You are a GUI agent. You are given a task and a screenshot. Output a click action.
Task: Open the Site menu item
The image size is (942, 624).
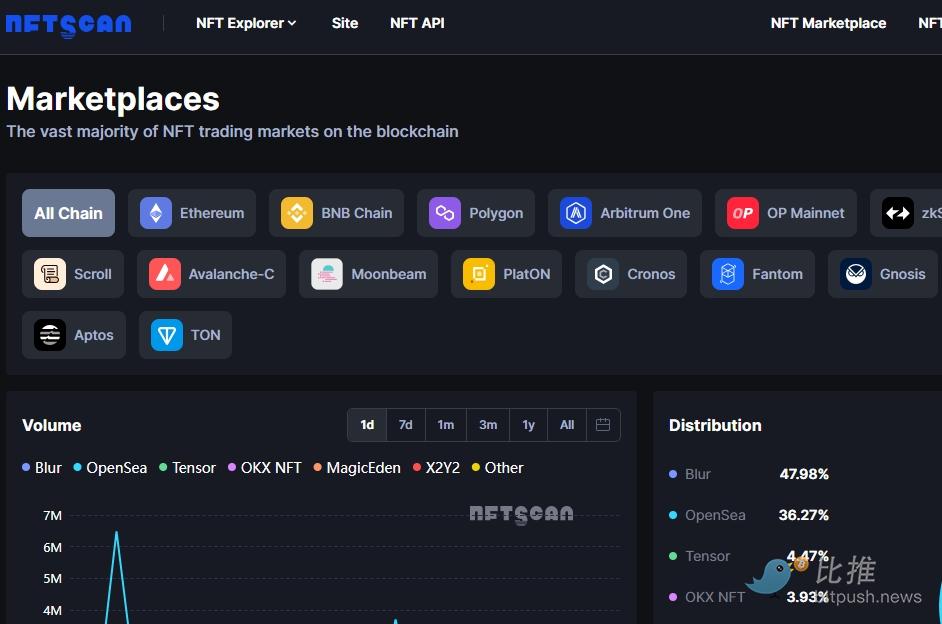345,23
